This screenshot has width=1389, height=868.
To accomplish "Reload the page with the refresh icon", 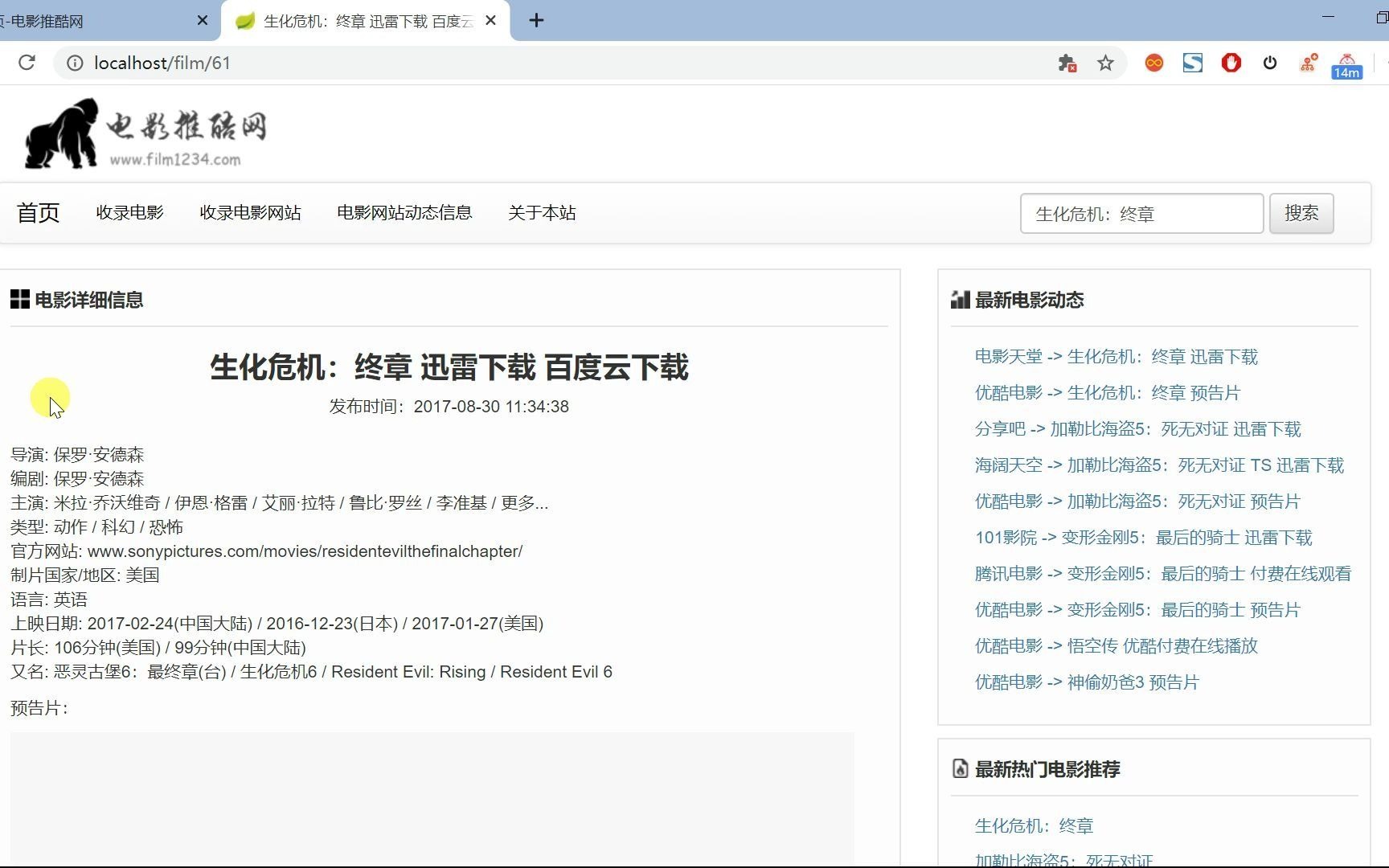I will coord(27,63).
